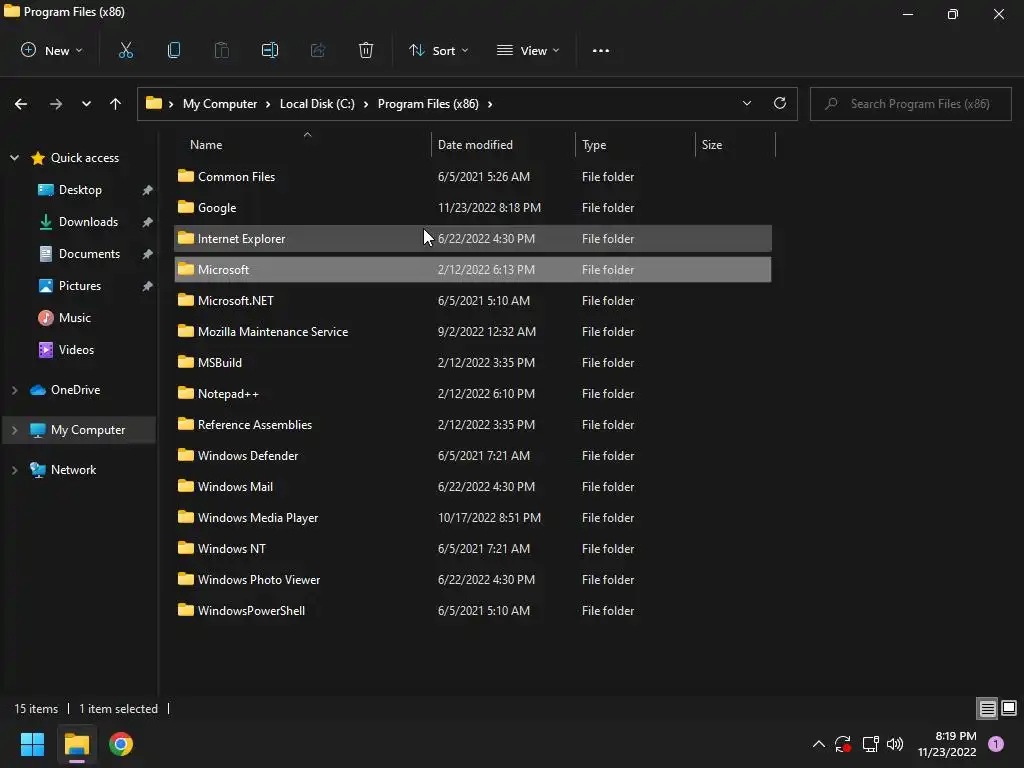Expand the OneDrive tree node
This screenshot has width=1024, height=768.
14,390
